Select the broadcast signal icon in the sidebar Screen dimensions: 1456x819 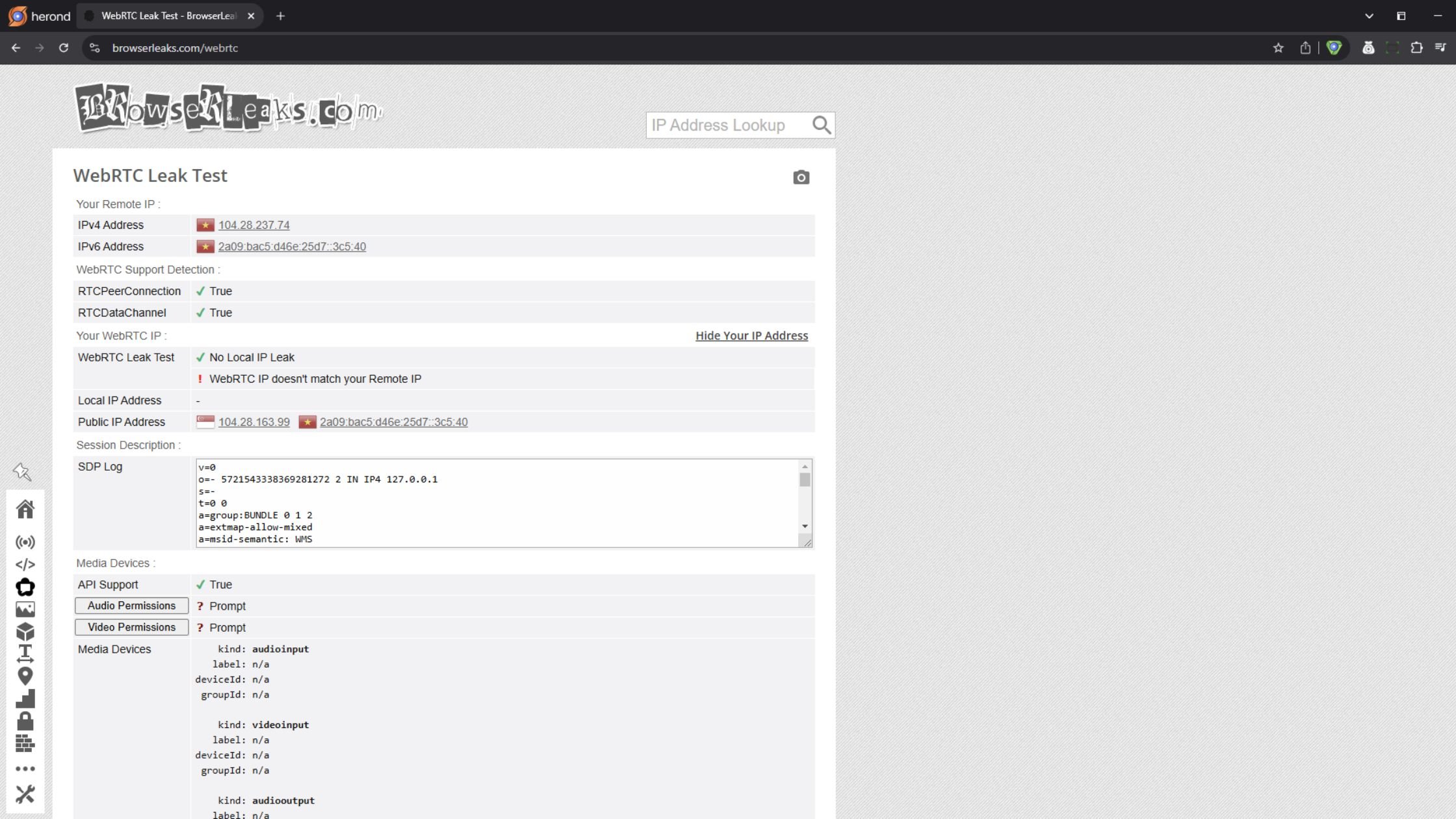[x=25, y=542]
